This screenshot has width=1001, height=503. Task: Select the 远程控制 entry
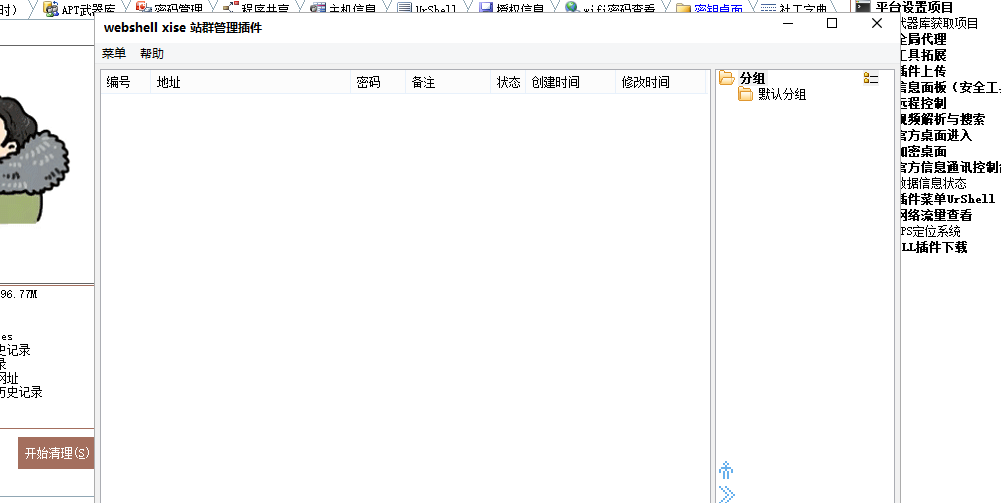click(922, 103)
